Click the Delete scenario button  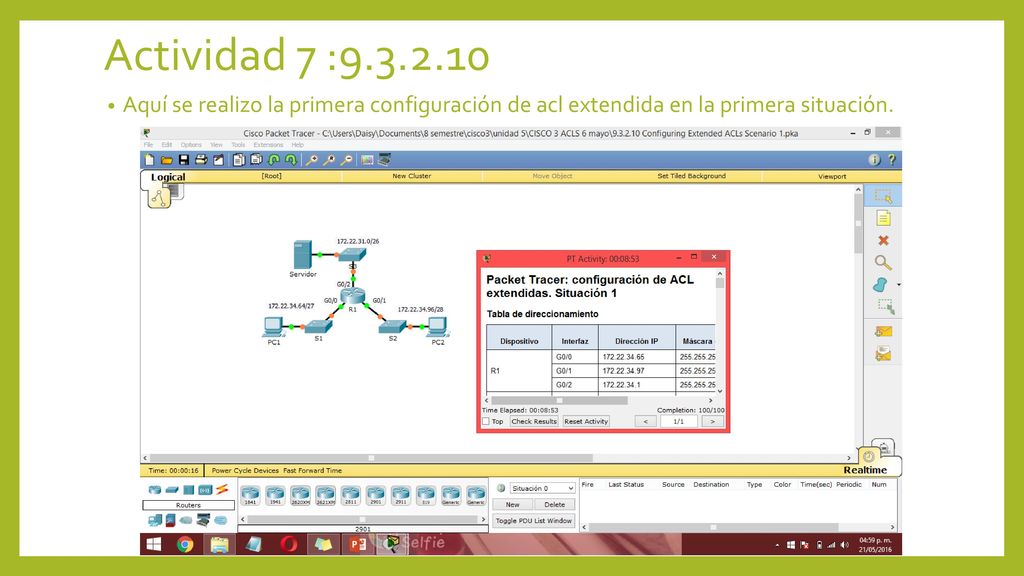(x=554, y=504)
